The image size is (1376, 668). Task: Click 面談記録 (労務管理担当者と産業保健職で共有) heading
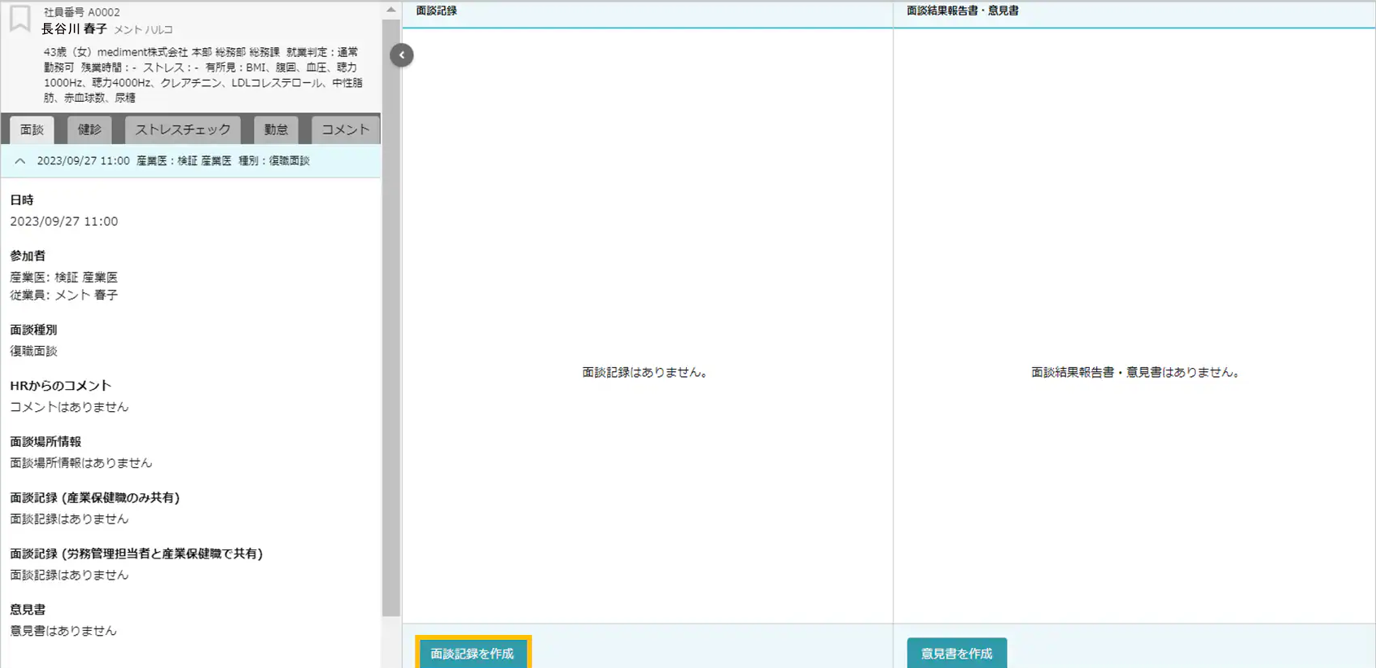click(136, 554)
